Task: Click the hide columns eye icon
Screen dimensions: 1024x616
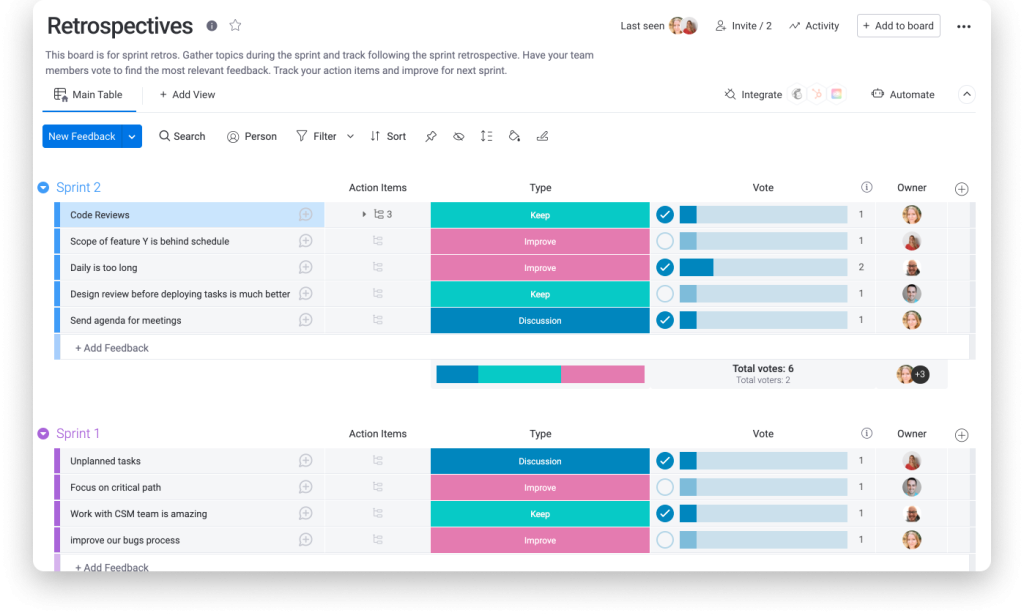Action: tap(458, 136)
